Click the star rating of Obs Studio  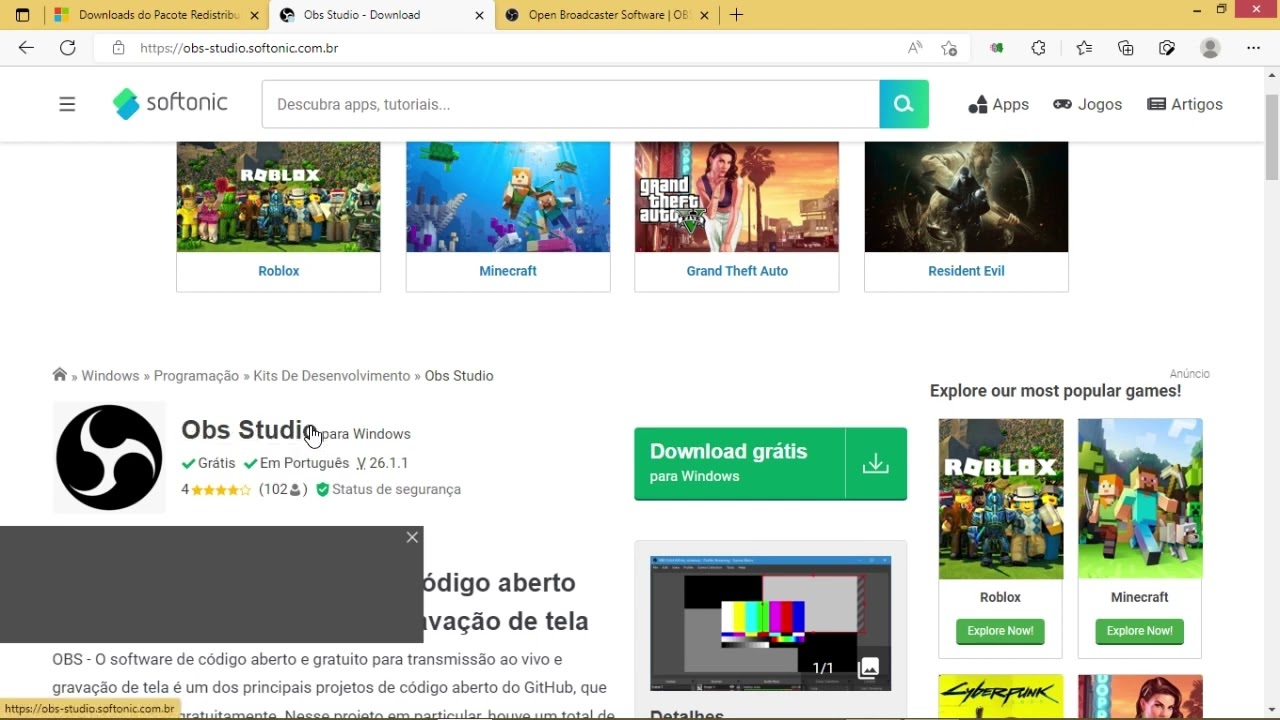221,490
